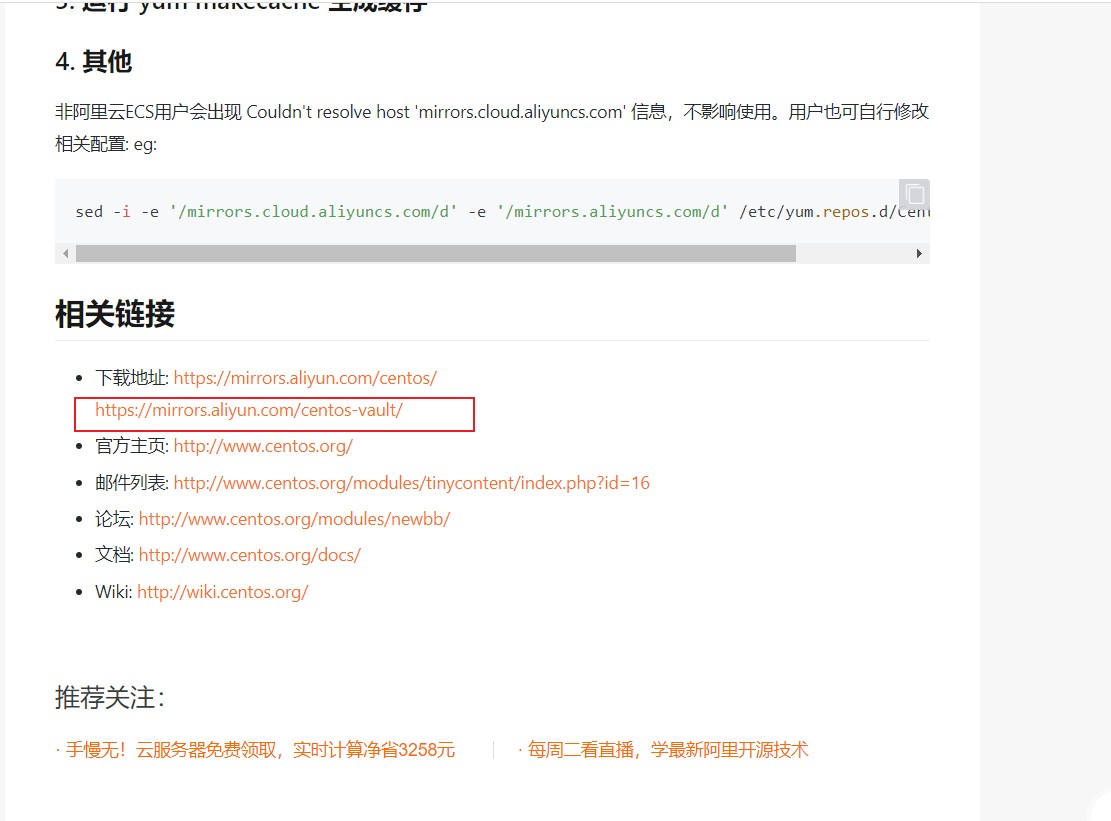Visit the CentOS official homepage link
The width and height of the screenshot is (1111, 821).
pos(263,446)
